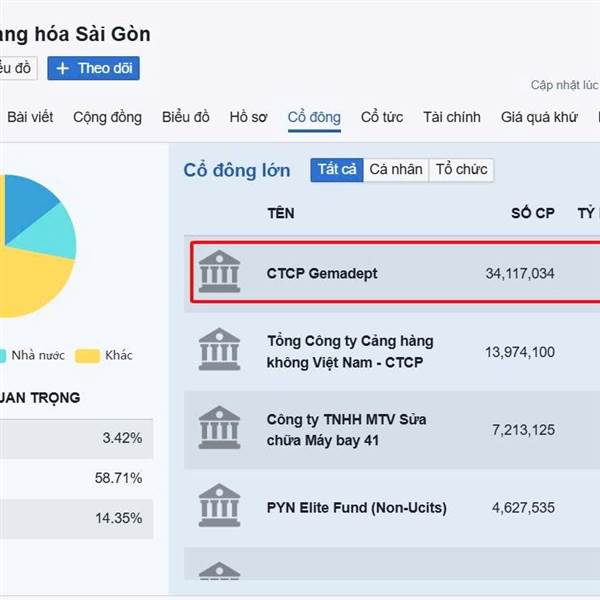Switch to the Hồ sơ tab
600x600 pixels.
248,117
